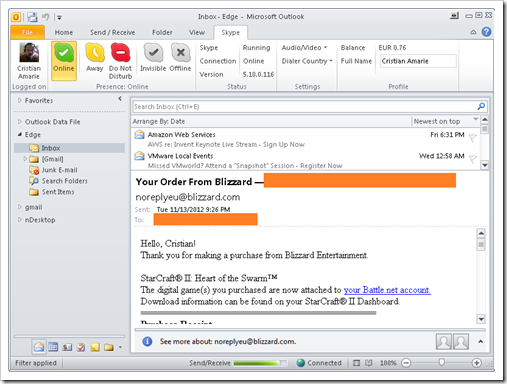Viewport: 507px width, 384px height.
Task: Set Skype presence to Offline
Action: [180, 57]
